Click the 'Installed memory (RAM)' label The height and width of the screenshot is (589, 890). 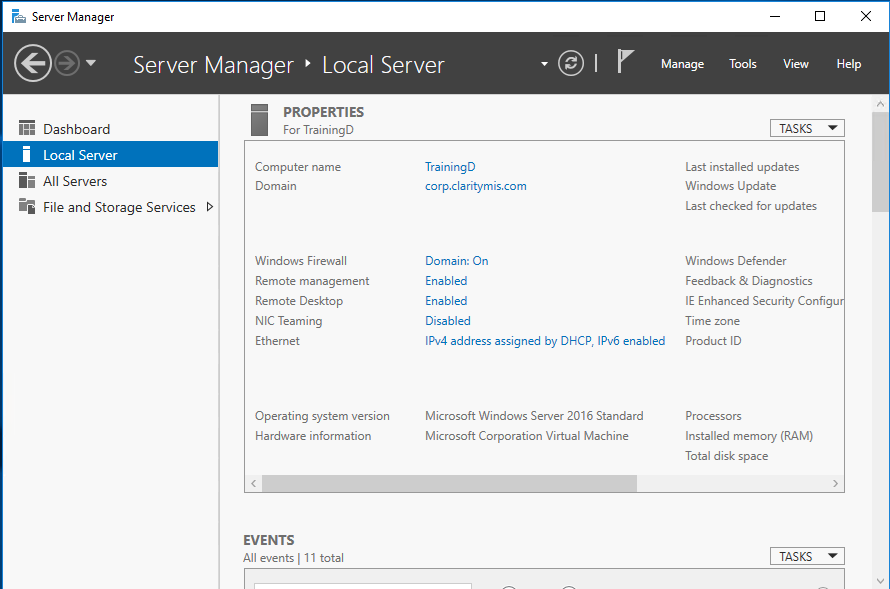click(x=749, y=436)
